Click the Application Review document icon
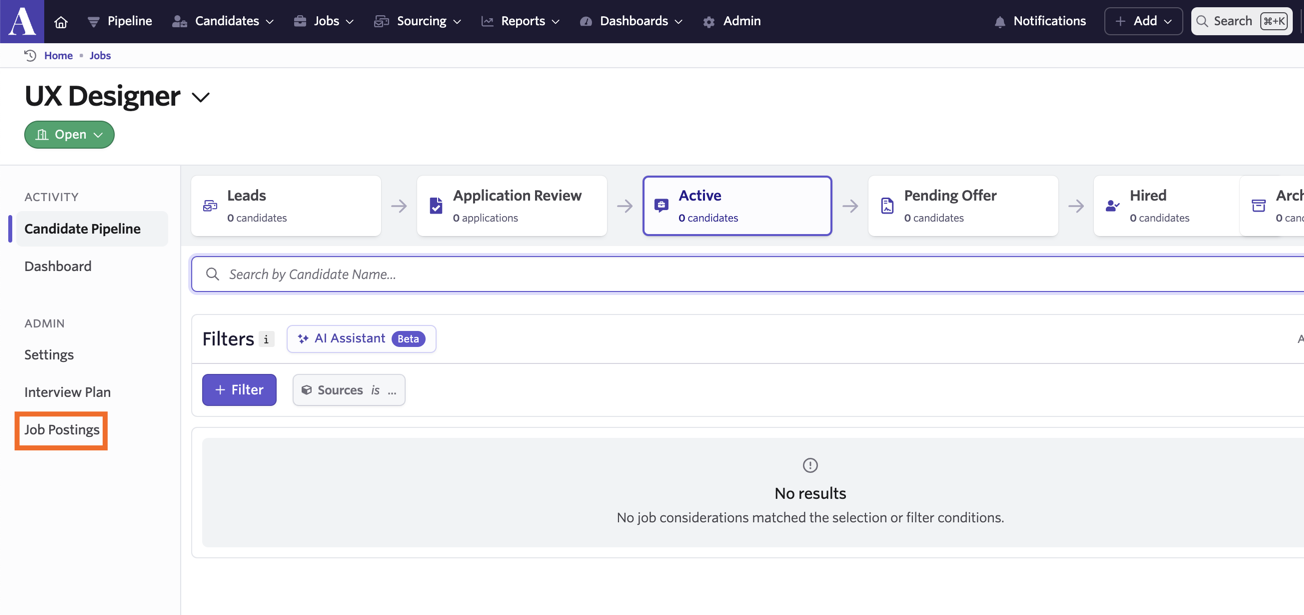The image size is (1304, 615). click(436, 206)
